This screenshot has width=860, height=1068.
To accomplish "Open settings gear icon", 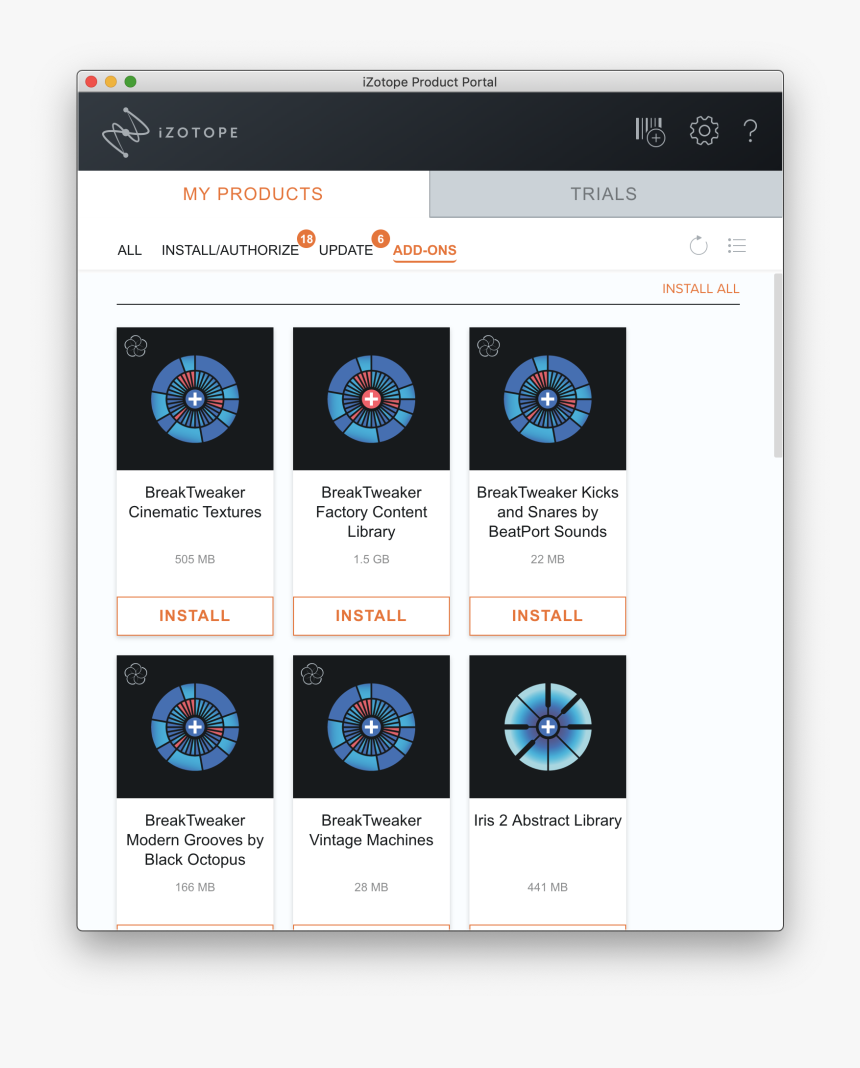I will point(704,130).
